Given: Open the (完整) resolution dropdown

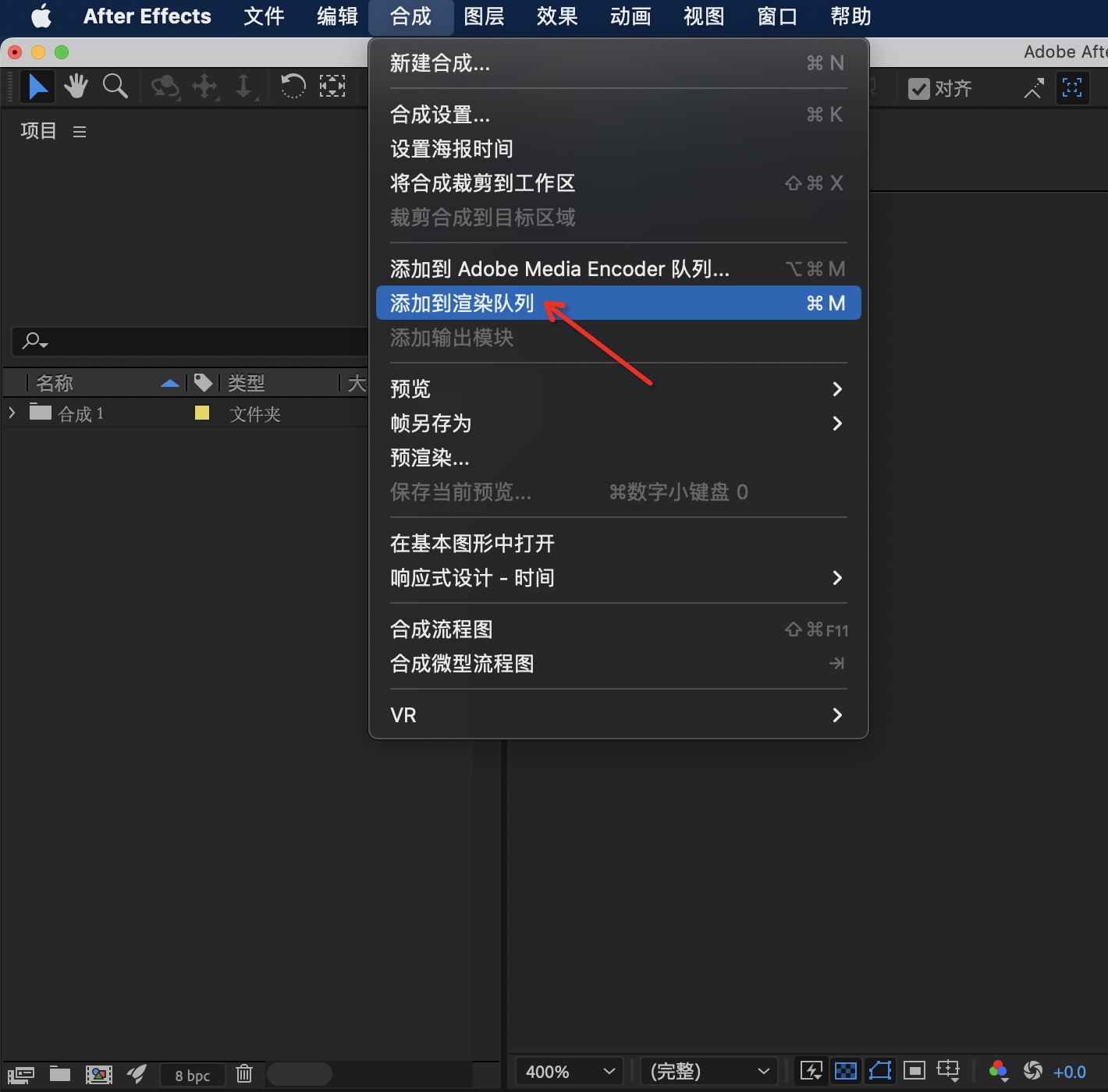Looking at the screenshot, I should pos(709,1072).
